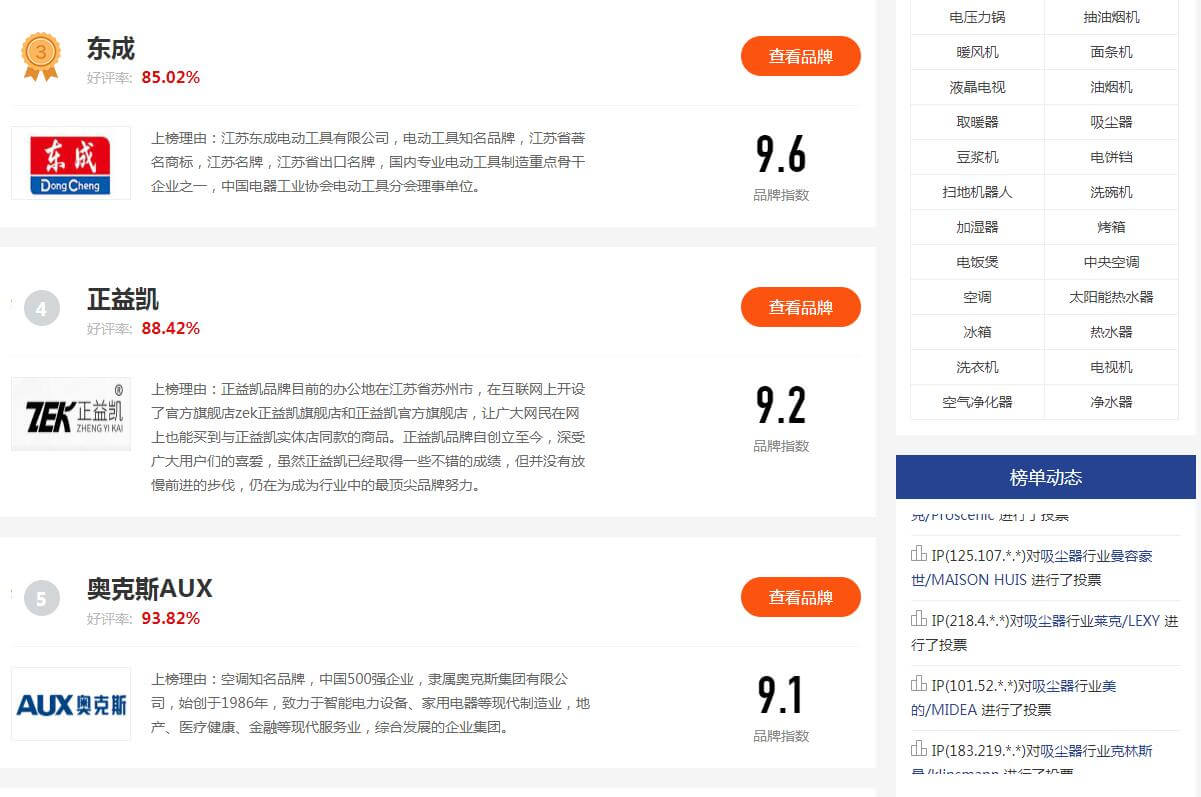Open the MIDEA vote entry

[1013, 698]
